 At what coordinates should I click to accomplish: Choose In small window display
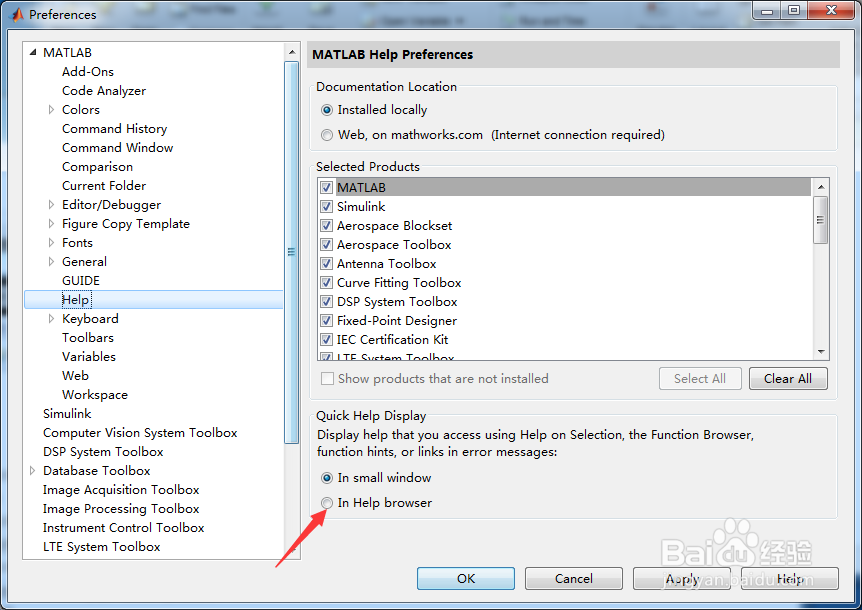(x=327, y=478)
